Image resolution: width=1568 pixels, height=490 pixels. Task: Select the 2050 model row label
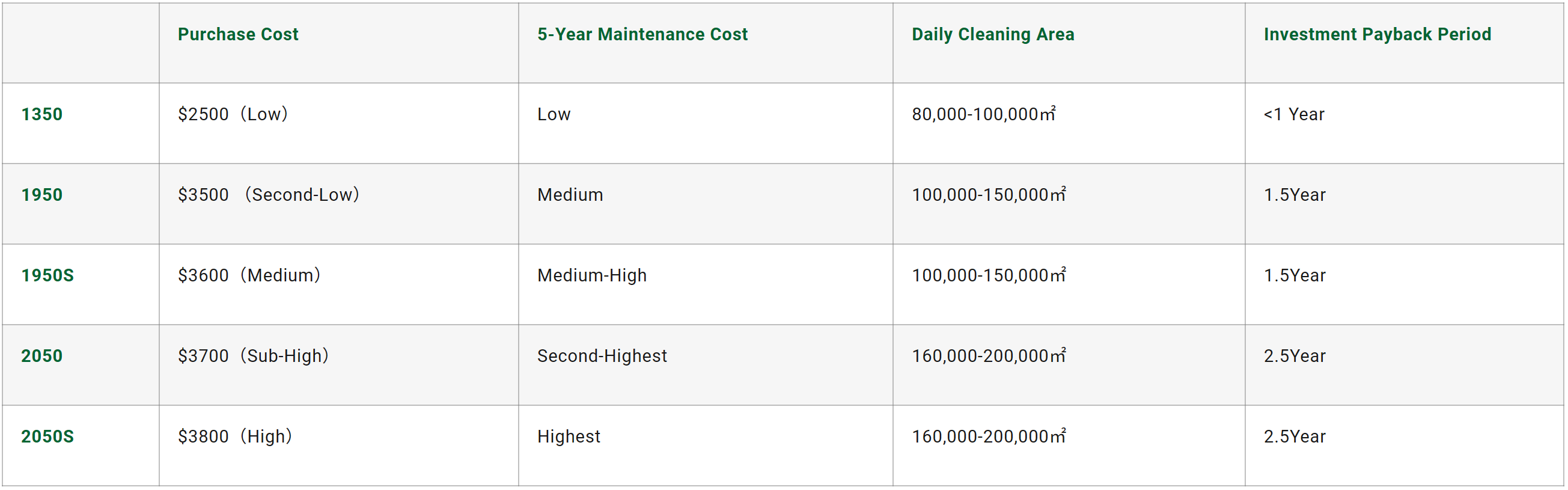tap(42, 356)
